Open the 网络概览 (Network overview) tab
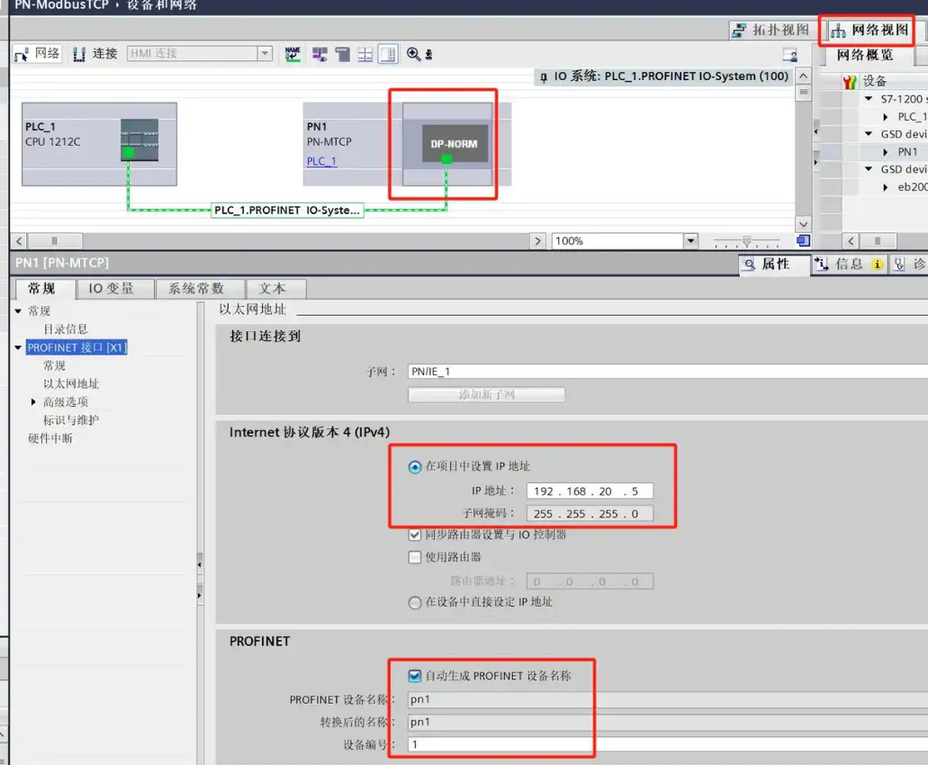This screenshot has width=928, height=765. coord(865,55)
